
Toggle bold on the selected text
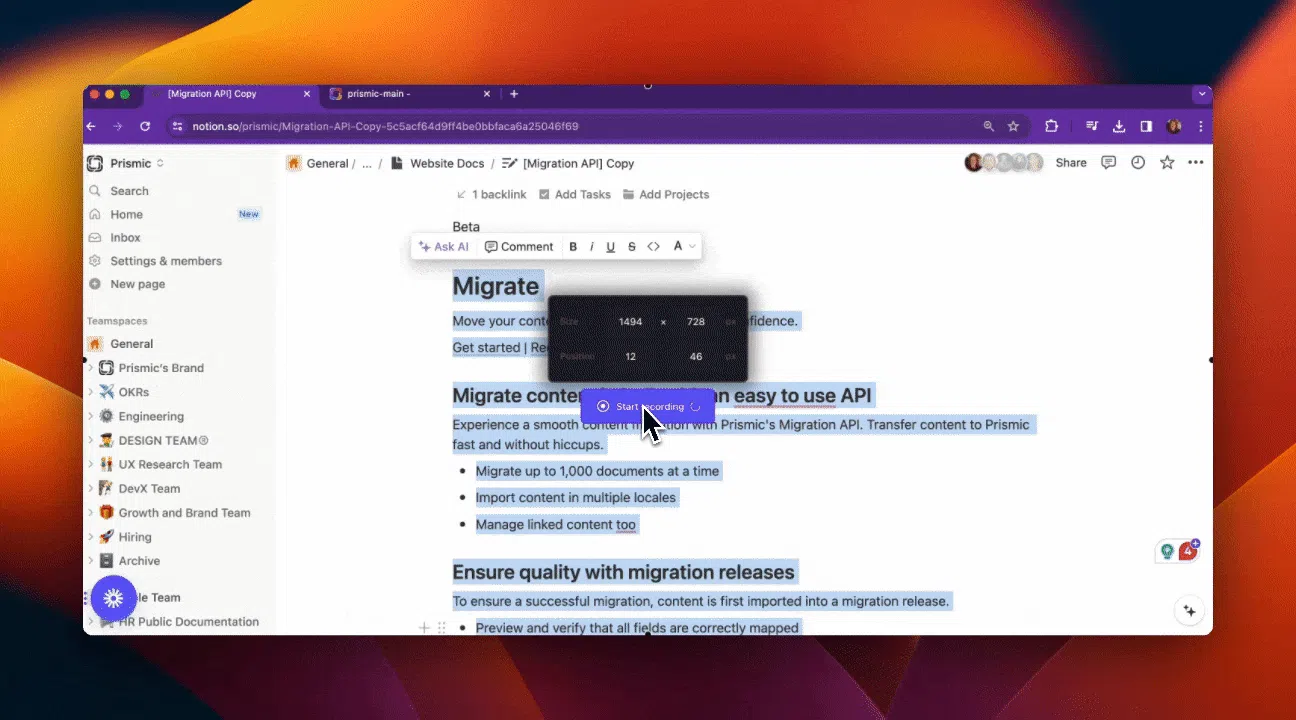[x=573, y=246]
